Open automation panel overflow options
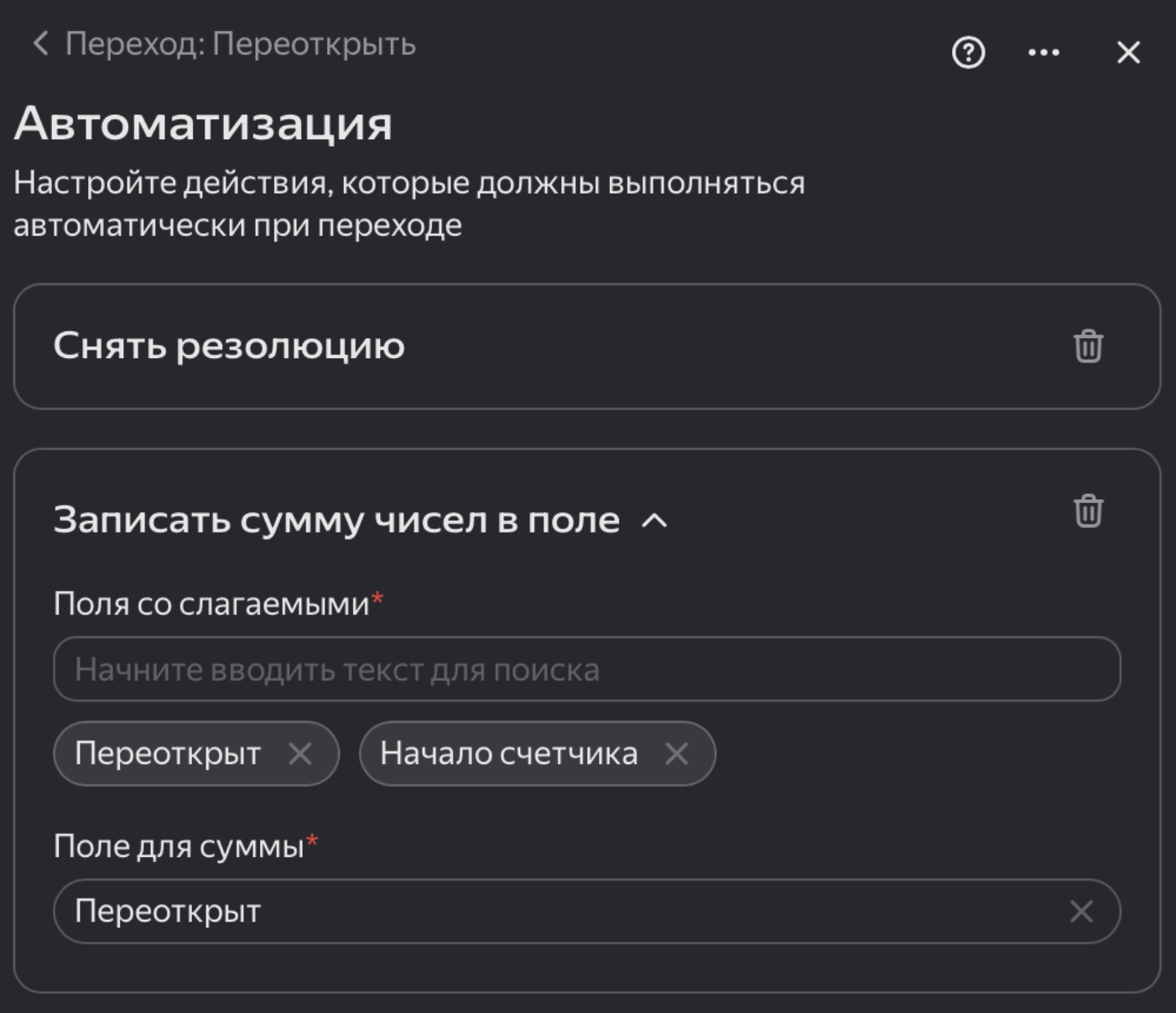 pos(1043,53)
